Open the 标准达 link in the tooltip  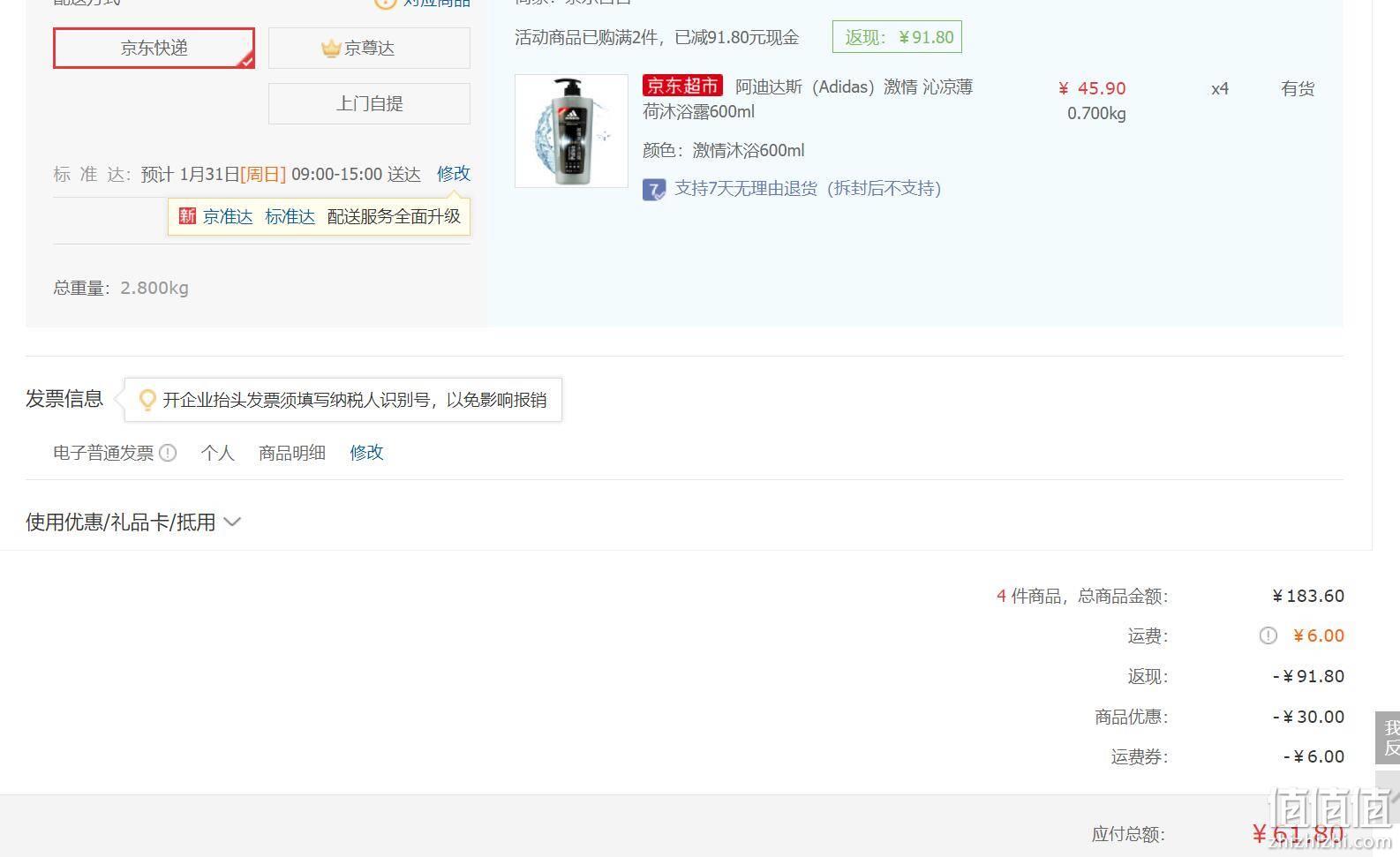coord(290,216)
